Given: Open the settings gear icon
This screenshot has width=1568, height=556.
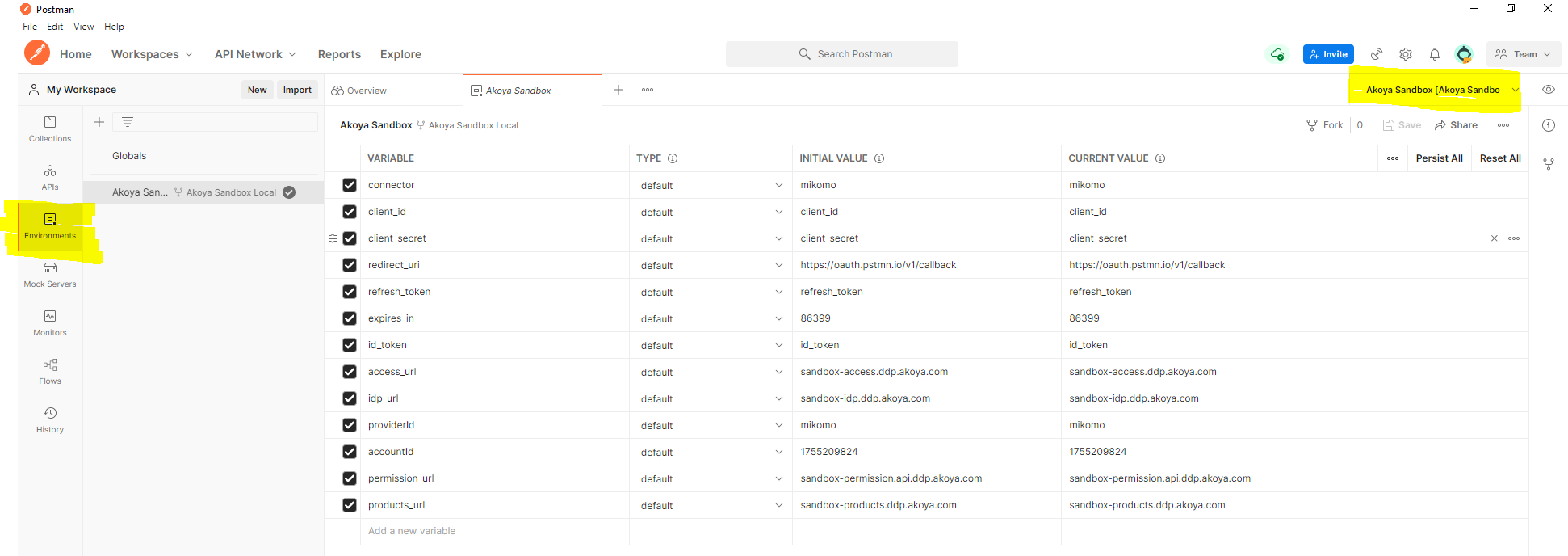Looking at the screenshot, I should (1406, 54).
